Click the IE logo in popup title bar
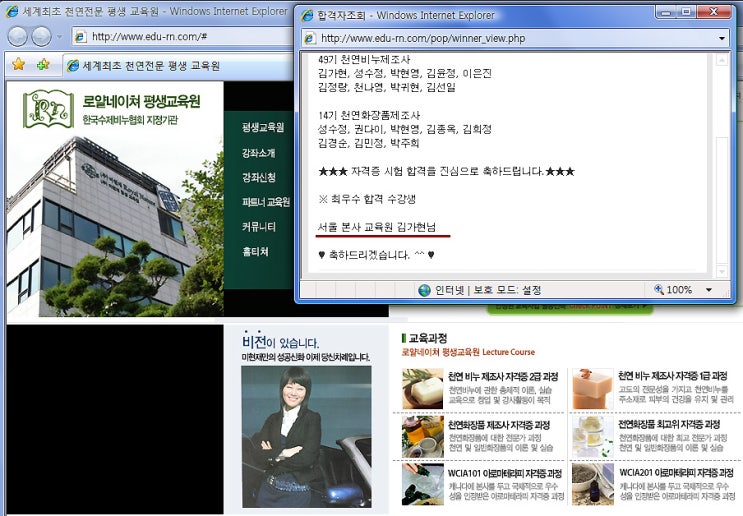 [x=308, y=15]
